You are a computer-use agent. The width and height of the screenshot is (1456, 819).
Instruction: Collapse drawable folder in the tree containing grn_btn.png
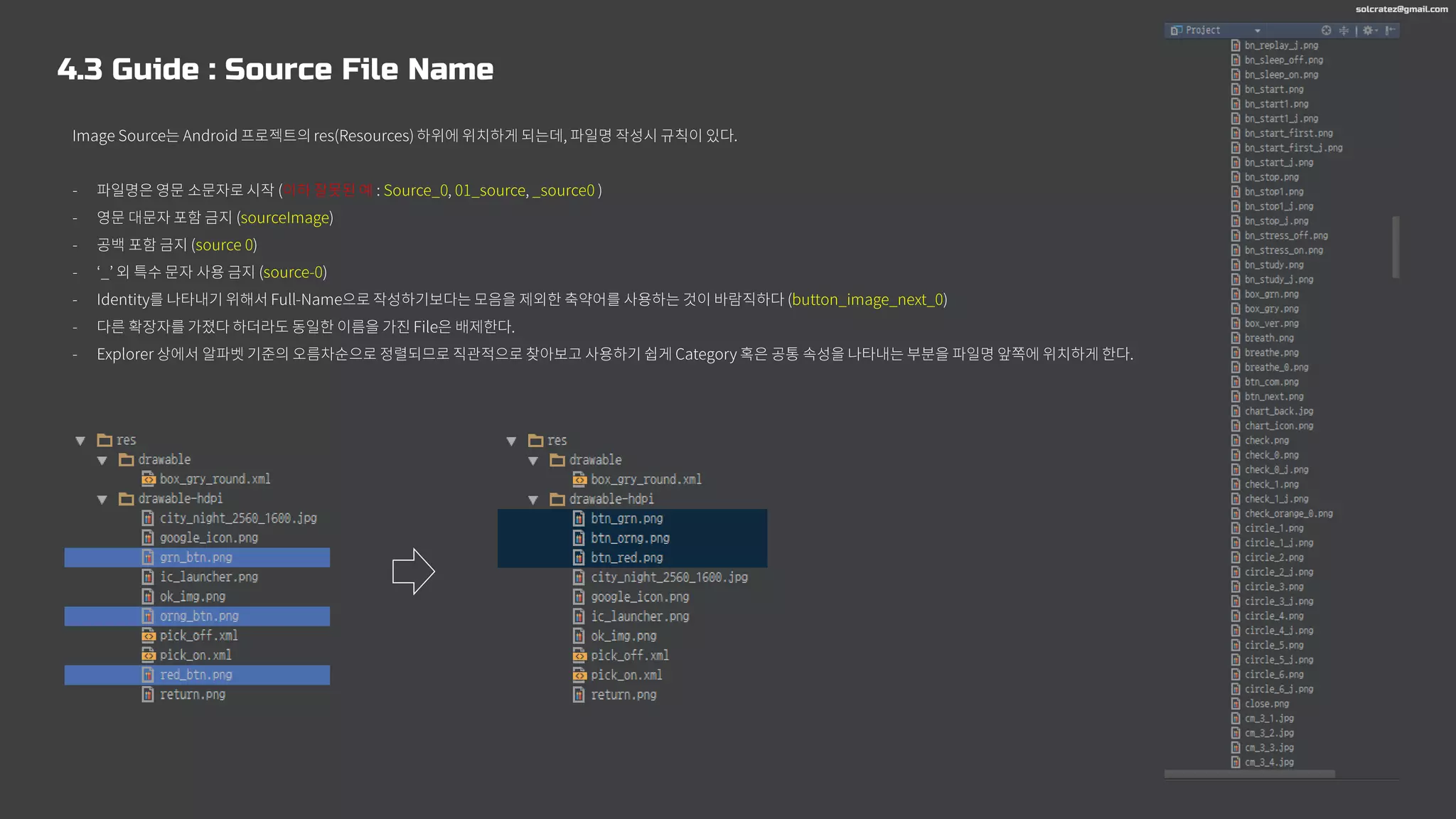(102, 461)
